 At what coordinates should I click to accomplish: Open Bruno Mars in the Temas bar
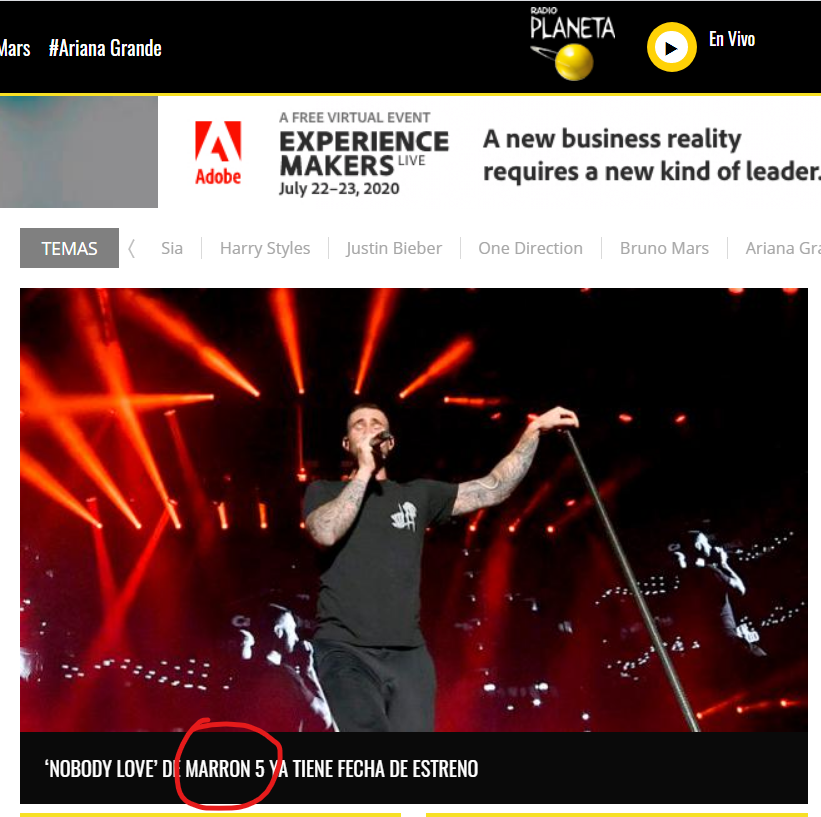click(664, 248)
